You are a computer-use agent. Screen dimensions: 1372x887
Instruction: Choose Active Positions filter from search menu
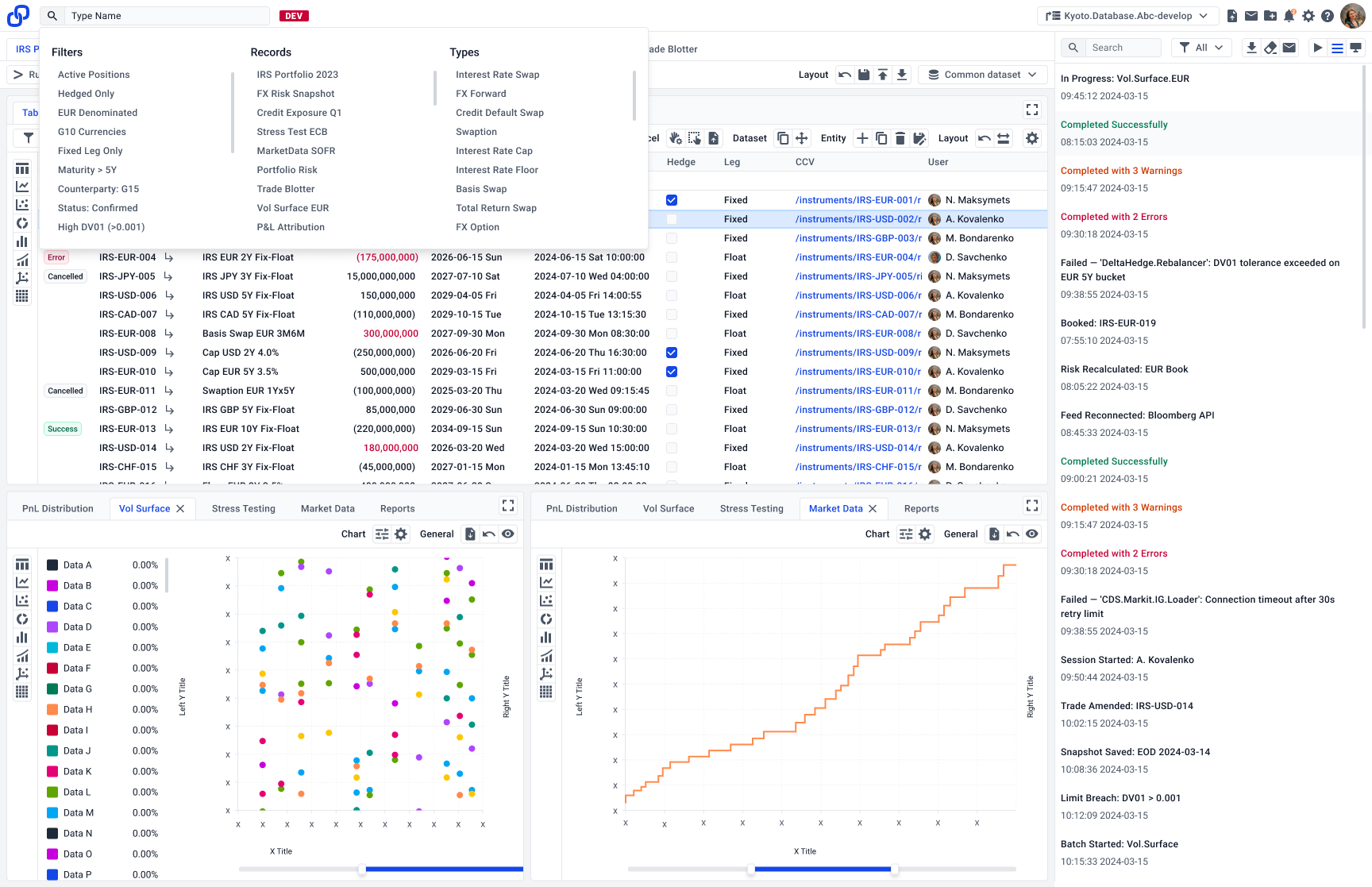(x=94, y=75)
